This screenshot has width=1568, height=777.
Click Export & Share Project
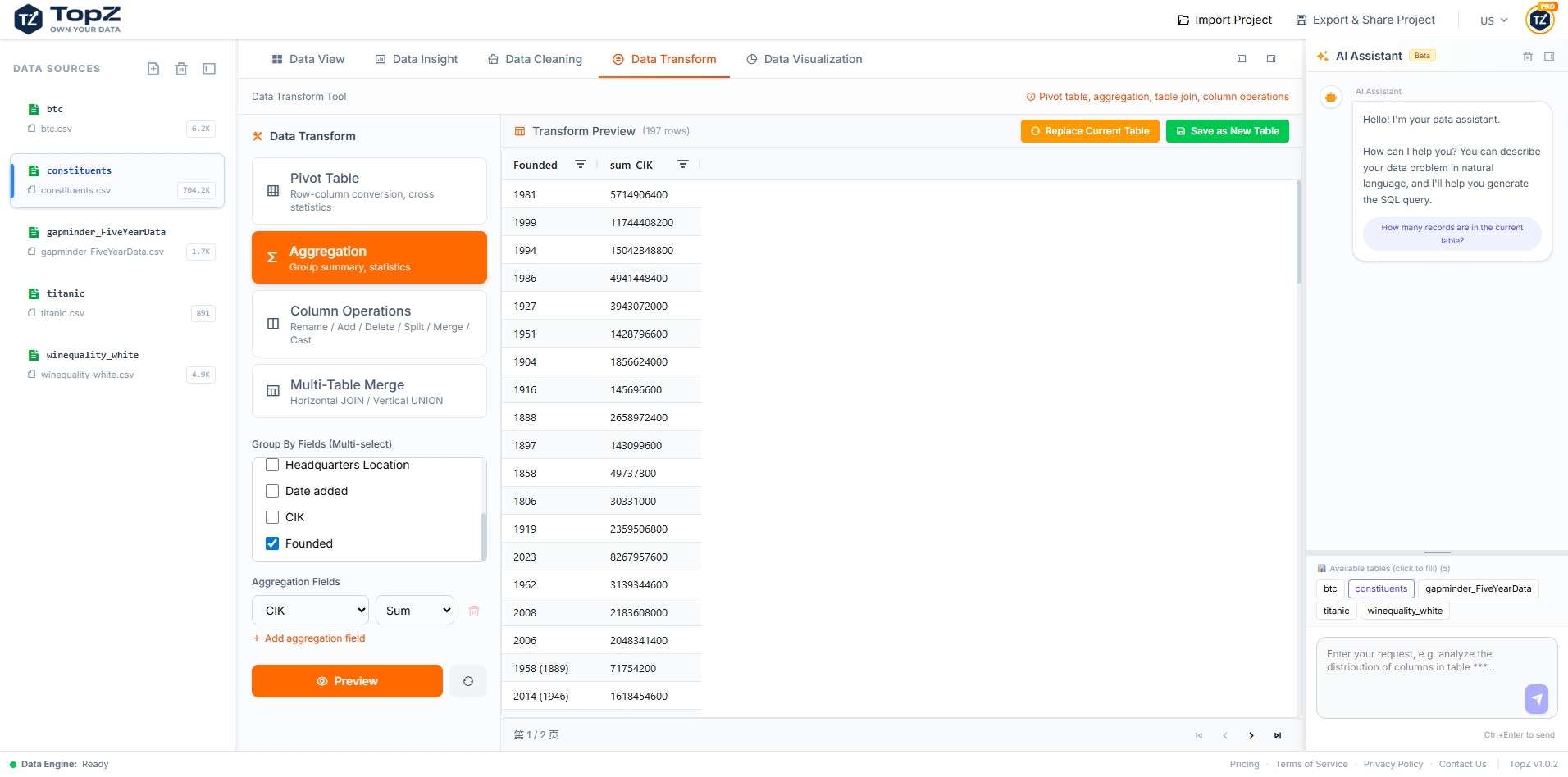click(1365, 20)
